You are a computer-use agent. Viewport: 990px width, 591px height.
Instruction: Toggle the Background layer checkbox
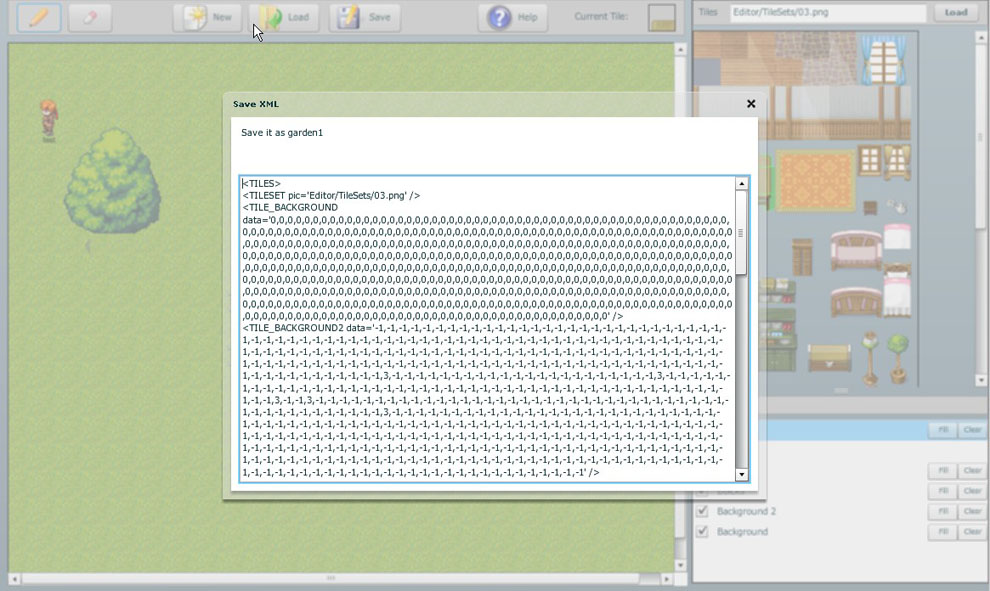click(702, 532)
